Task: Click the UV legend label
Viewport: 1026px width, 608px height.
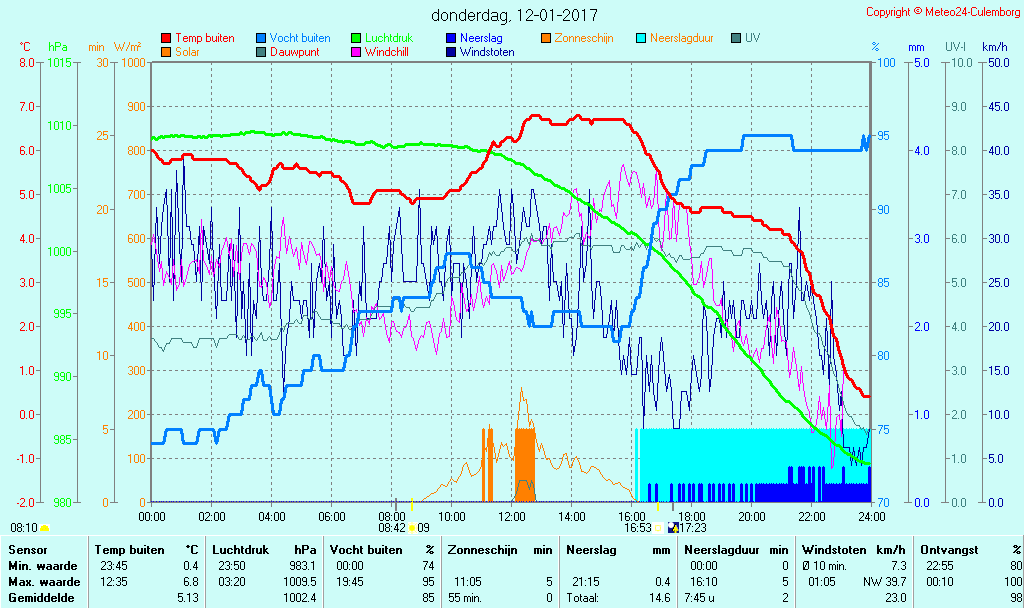Action: (x=752, y=38)
